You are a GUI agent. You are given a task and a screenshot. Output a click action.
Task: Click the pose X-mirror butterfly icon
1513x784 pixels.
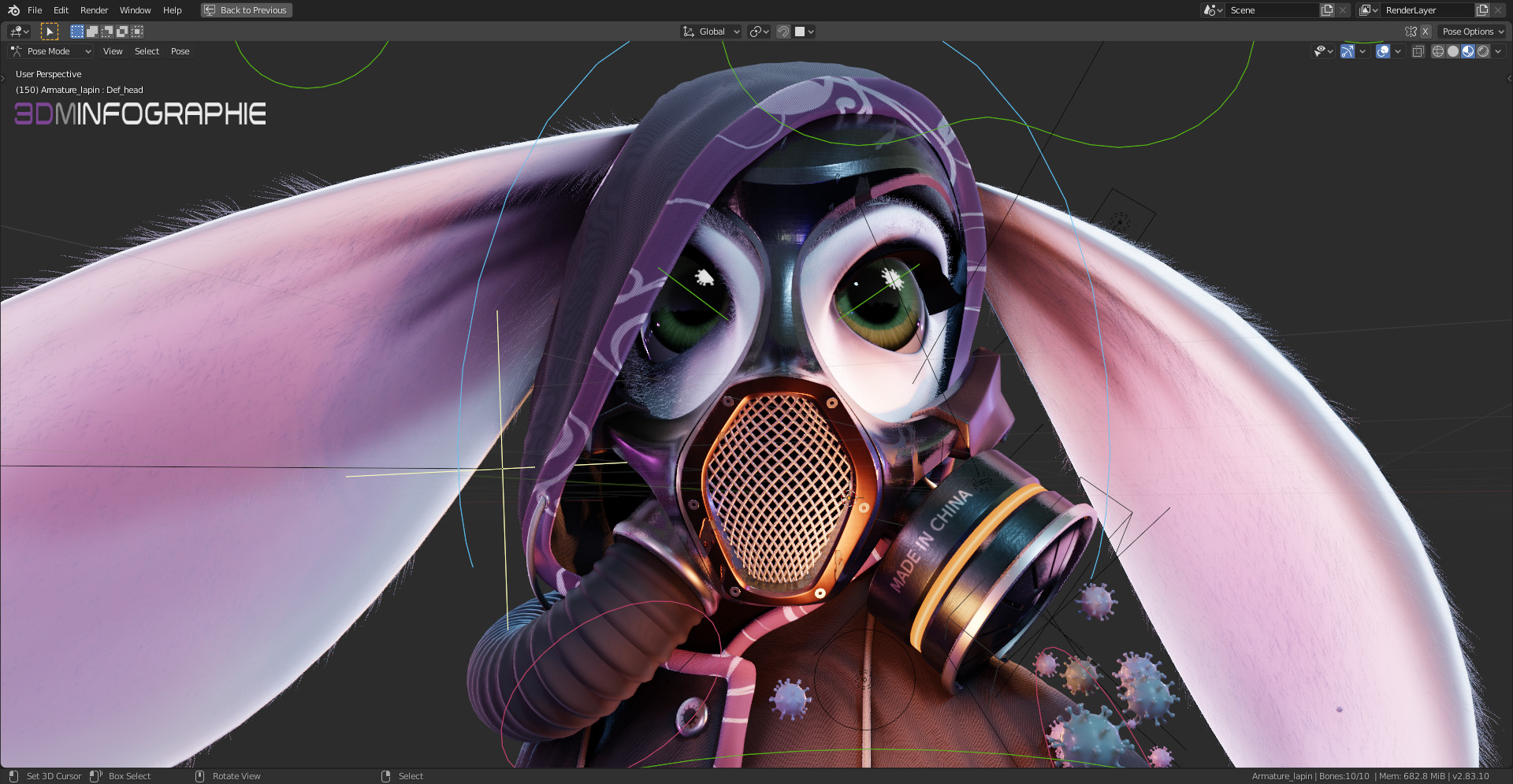[x=1411, y=32]
